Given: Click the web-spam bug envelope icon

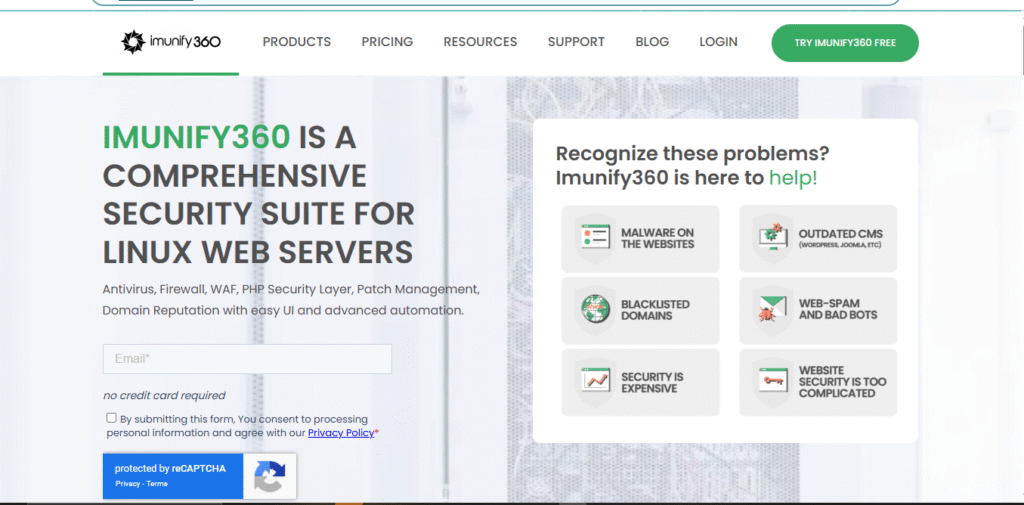Looking at the screenshot, I should [773, 310].
